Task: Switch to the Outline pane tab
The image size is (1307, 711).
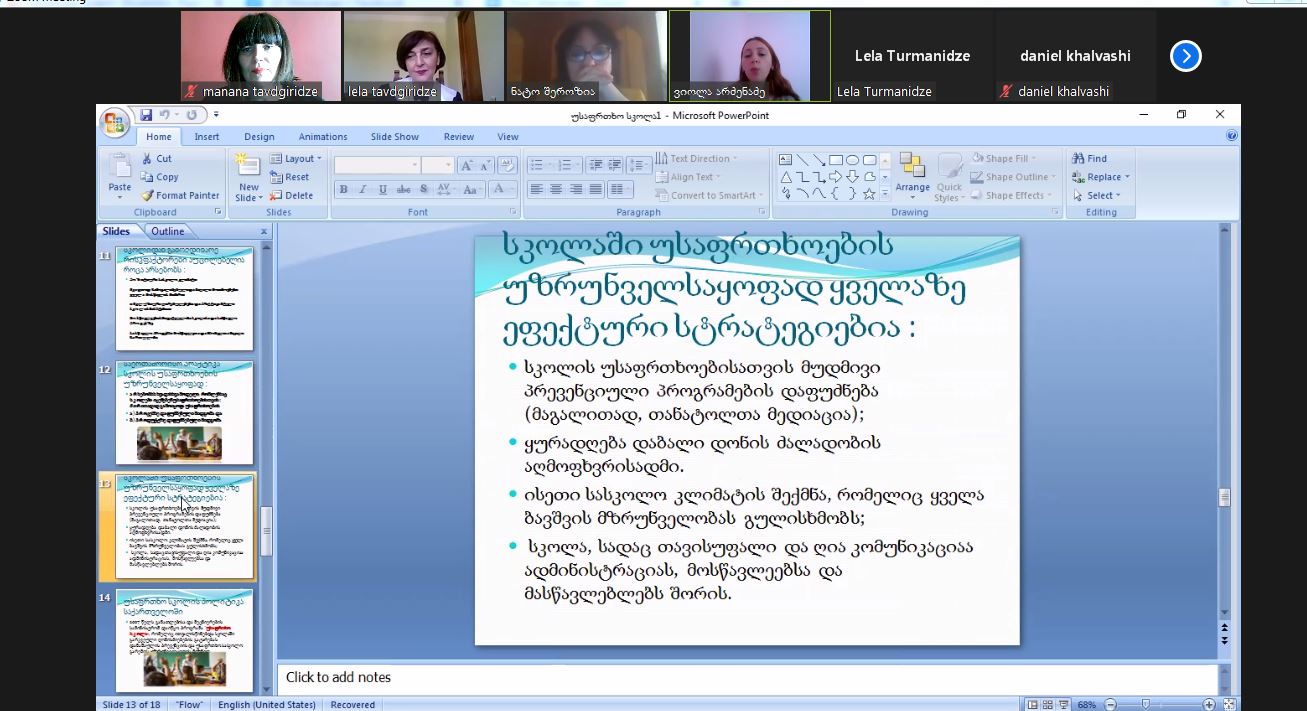Action: click(x=167, y=231)
